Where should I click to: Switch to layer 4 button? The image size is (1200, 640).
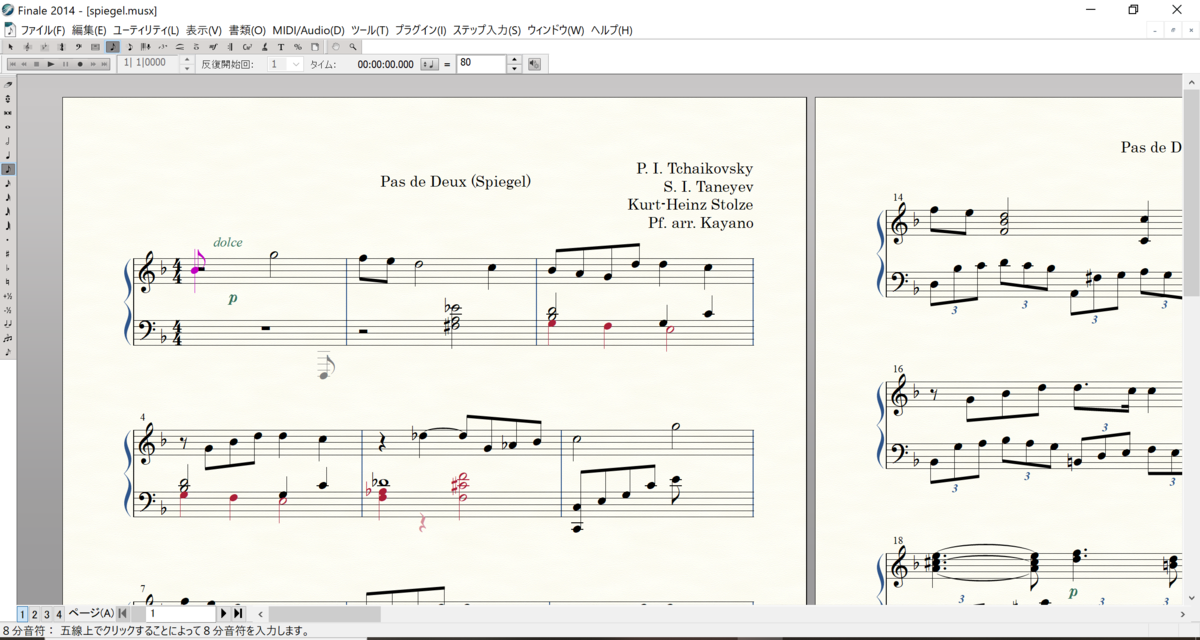[x=58, y=614]
